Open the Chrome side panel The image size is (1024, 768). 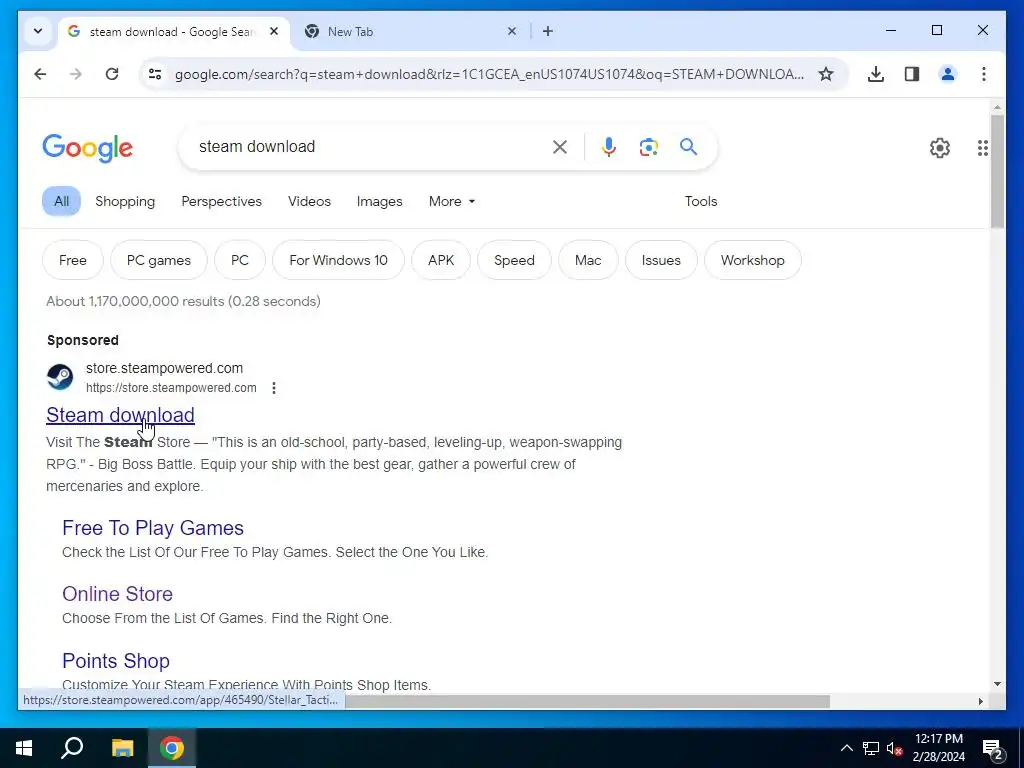coord(912,74)
